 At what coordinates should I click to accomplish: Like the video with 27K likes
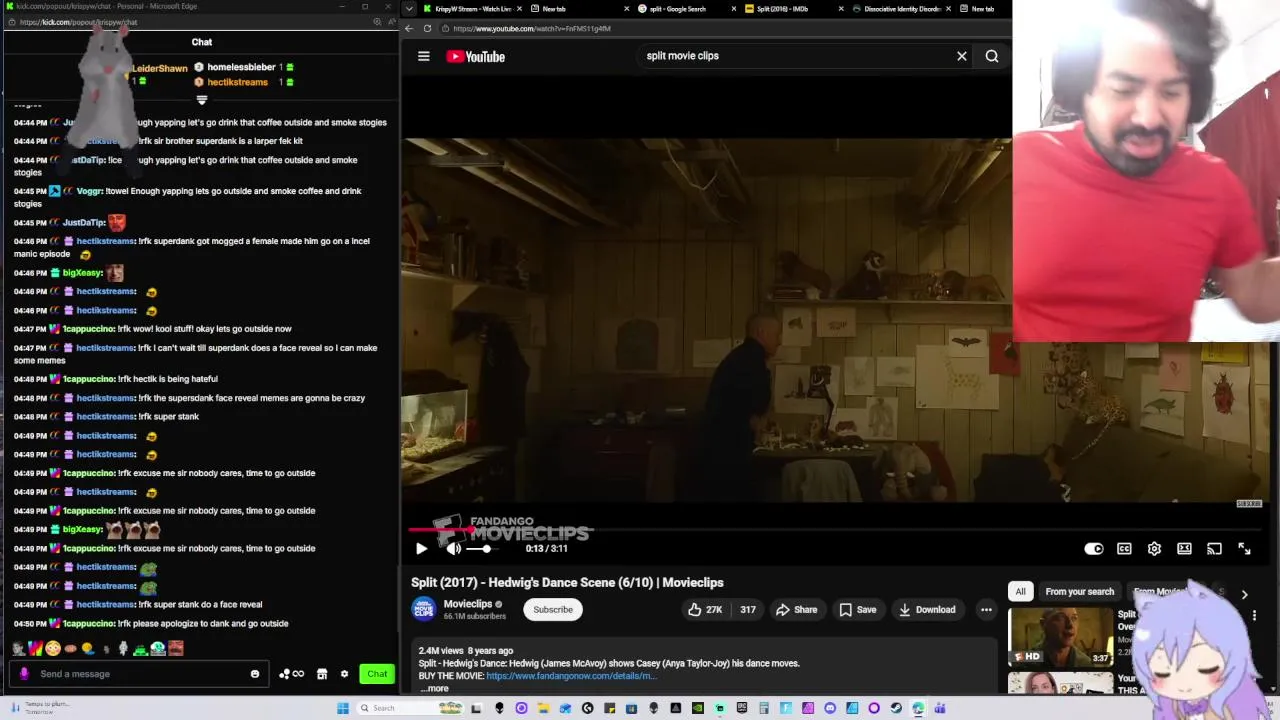[x=705, y=609]
